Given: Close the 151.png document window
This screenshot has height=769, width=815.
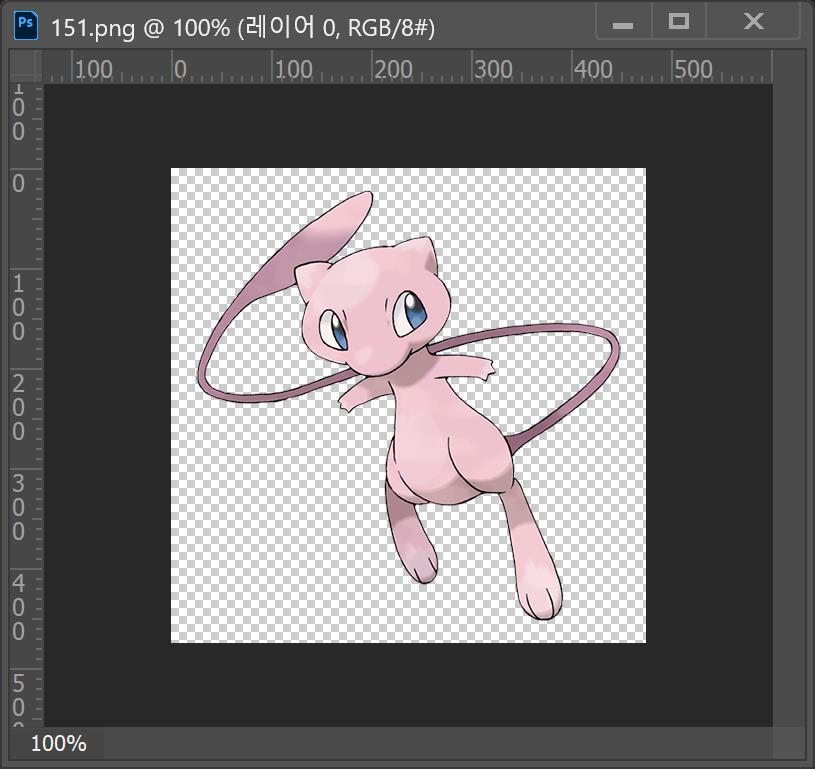Looking at the screenshot, I should click(x=753, y=23).
